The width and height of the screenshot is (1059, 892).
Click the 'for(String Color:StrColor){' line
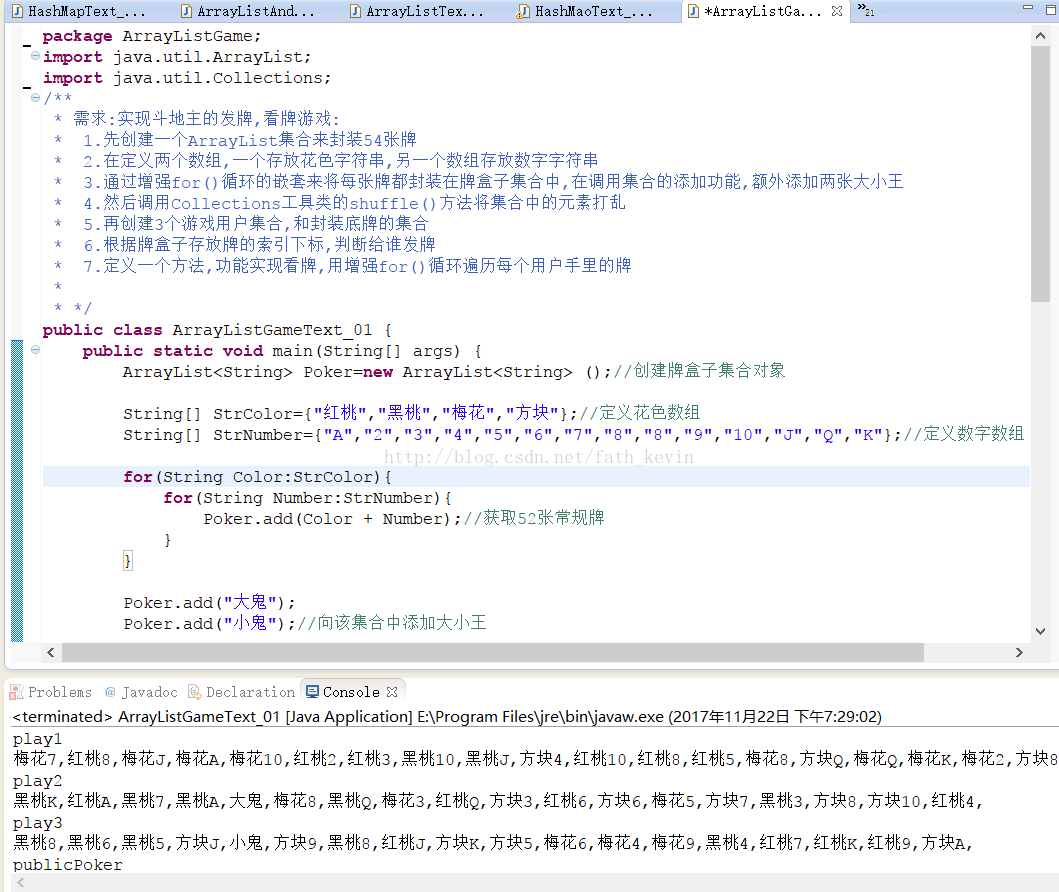pos(257,477)
